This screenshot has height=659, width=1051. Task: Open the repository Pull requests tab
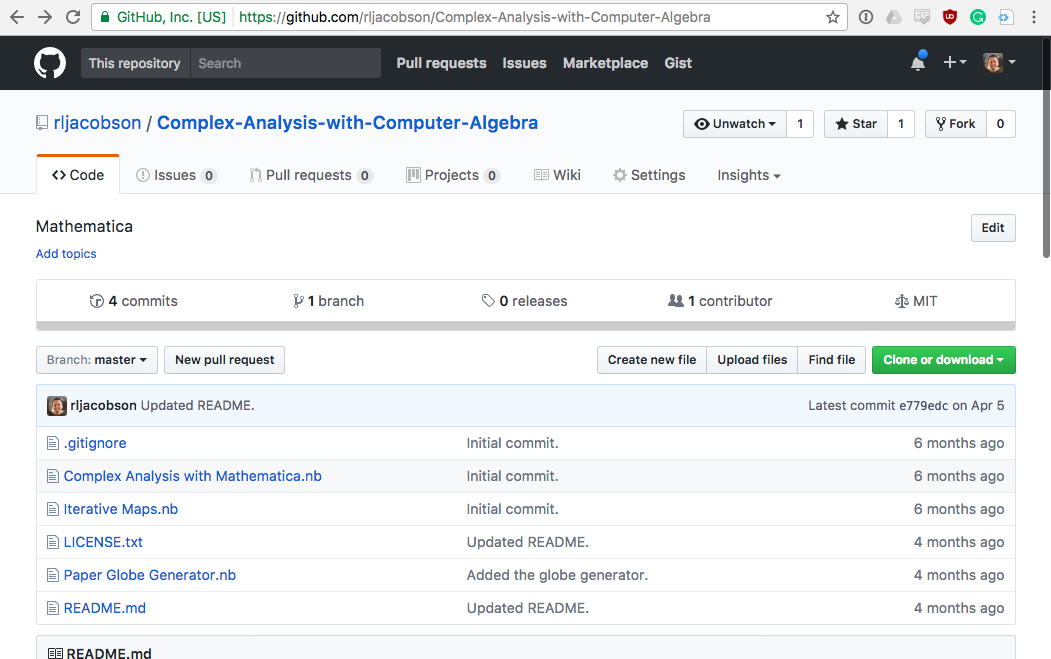(x=311, y=175)
